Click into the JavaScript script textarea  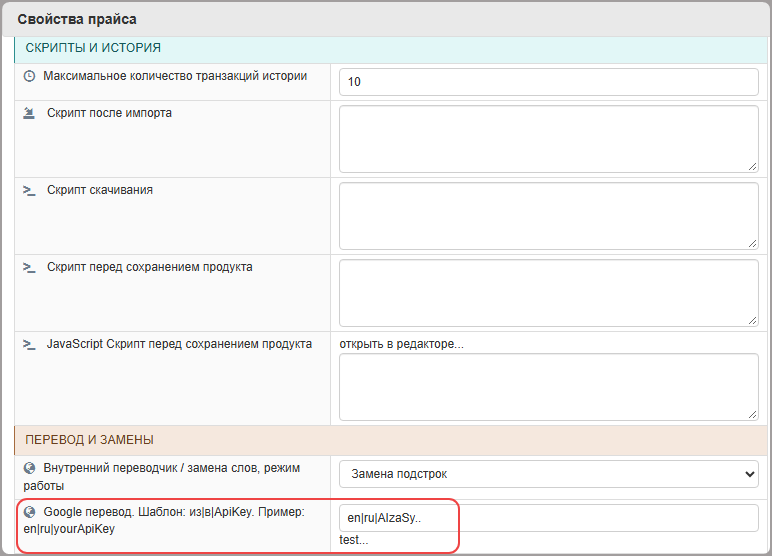click(548, 387)
